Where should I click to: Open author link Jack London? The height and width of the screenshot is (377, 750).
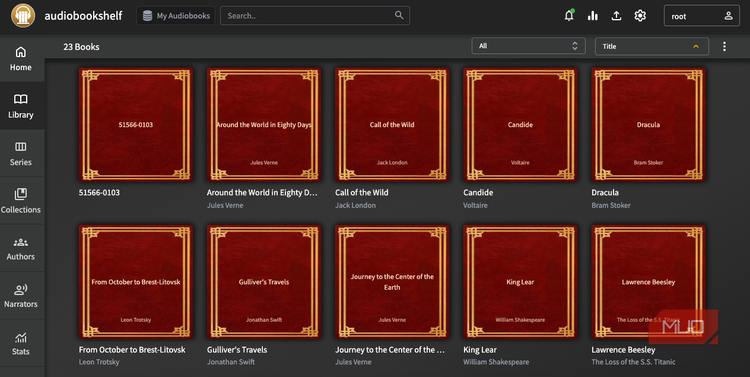355,205
